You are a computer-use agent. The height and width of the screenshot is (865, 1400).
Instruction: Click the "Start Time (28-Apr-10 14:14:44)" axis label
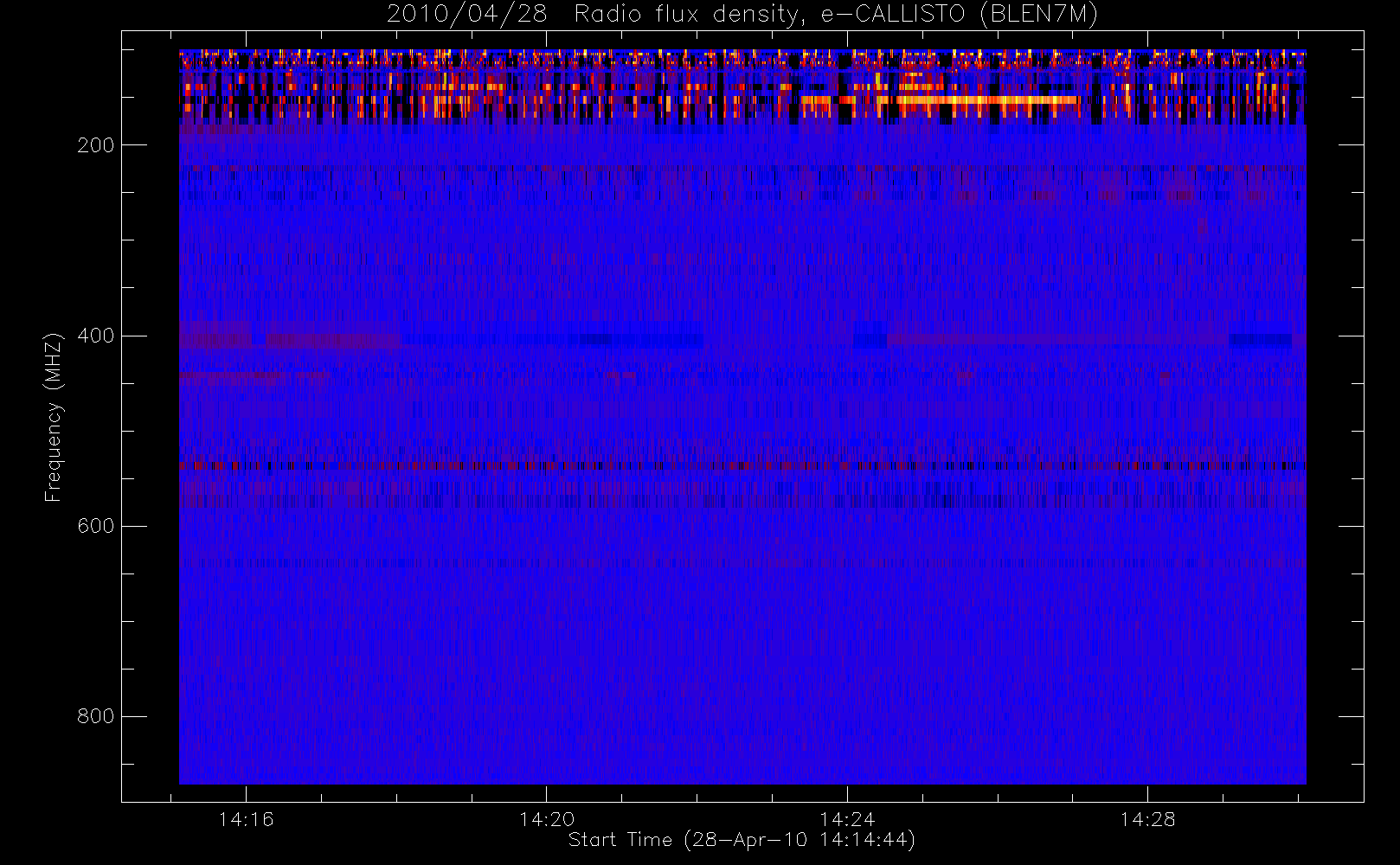742,840
